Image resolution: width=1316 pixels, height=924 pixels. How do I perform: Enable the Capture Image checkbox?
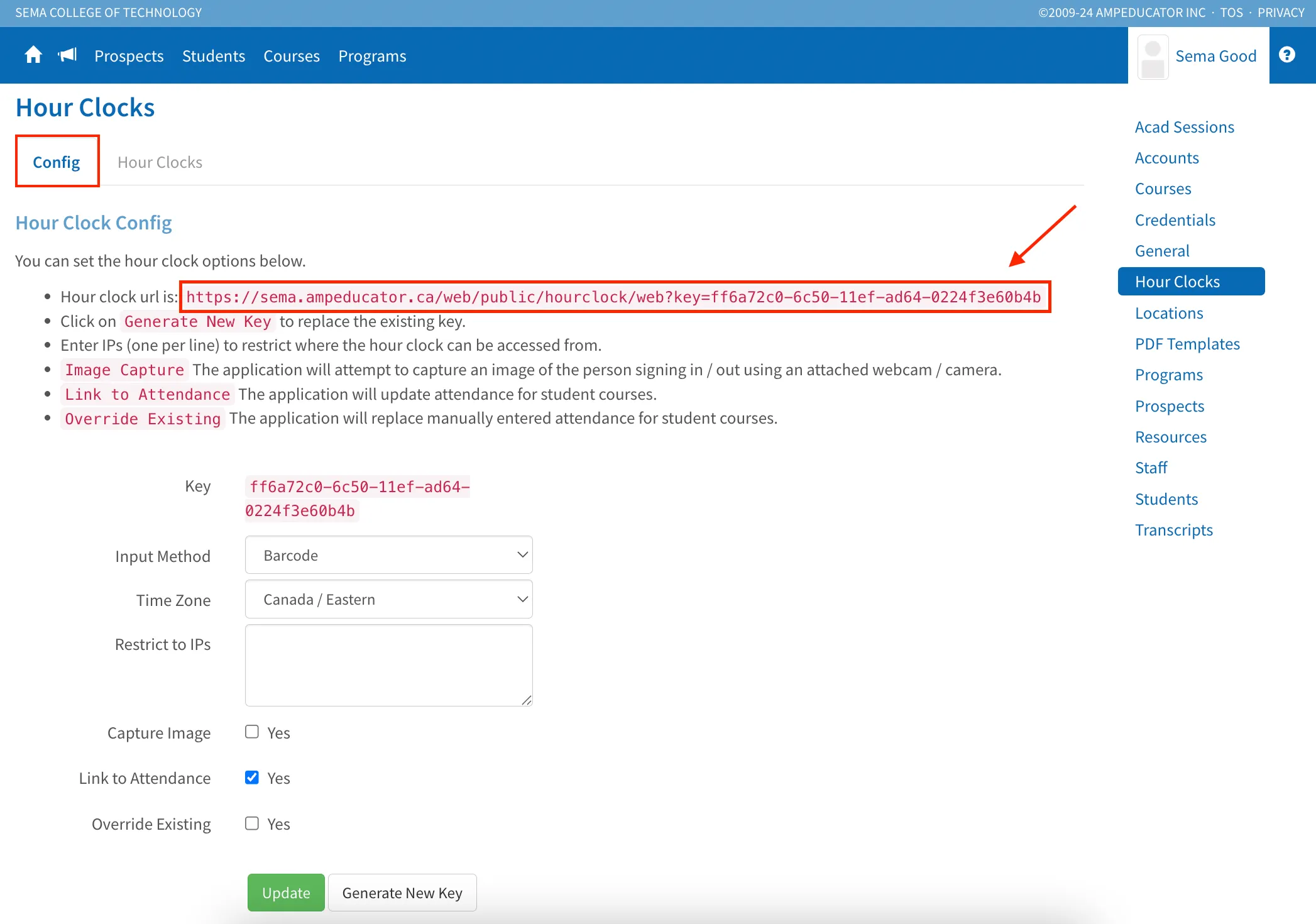[x=252, y=732]
